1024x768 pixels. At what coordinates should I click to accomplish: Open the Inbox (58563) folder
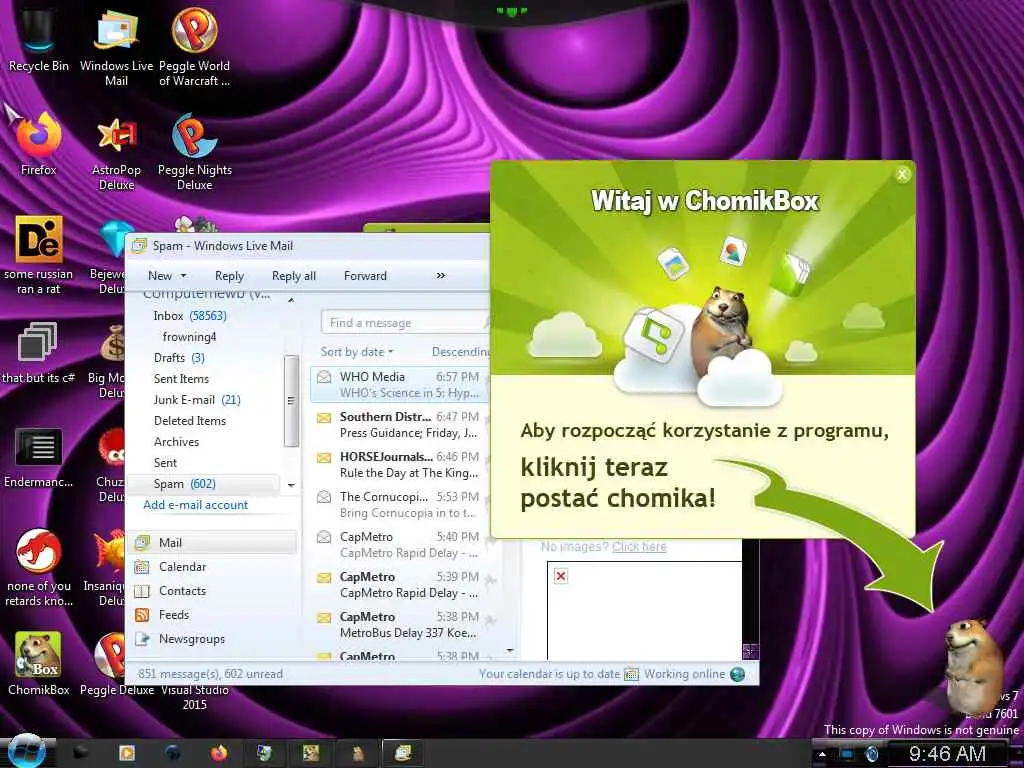[190, 315]
